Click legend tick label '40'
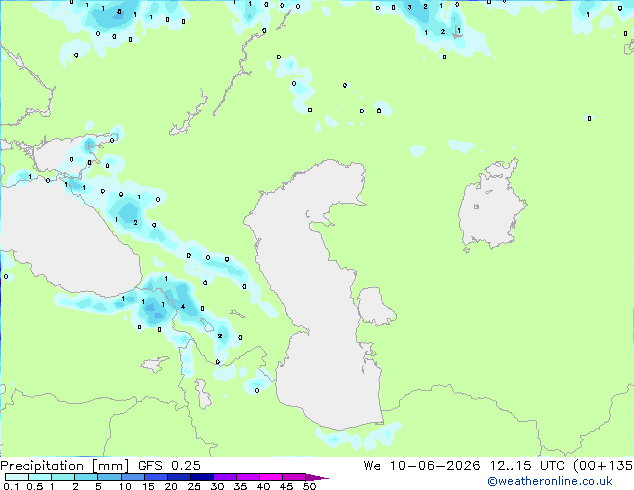 263,486
